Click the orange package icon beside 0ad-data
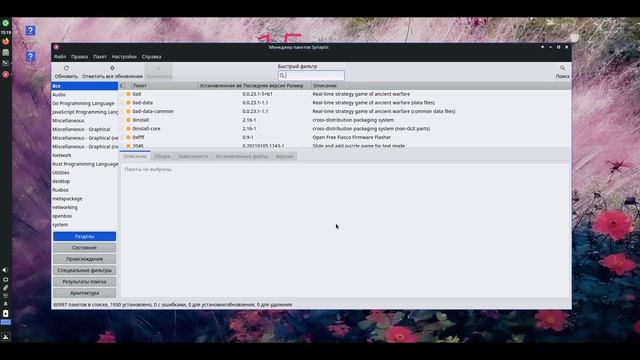Screen dimensions: 640x360 pos(128,102)
